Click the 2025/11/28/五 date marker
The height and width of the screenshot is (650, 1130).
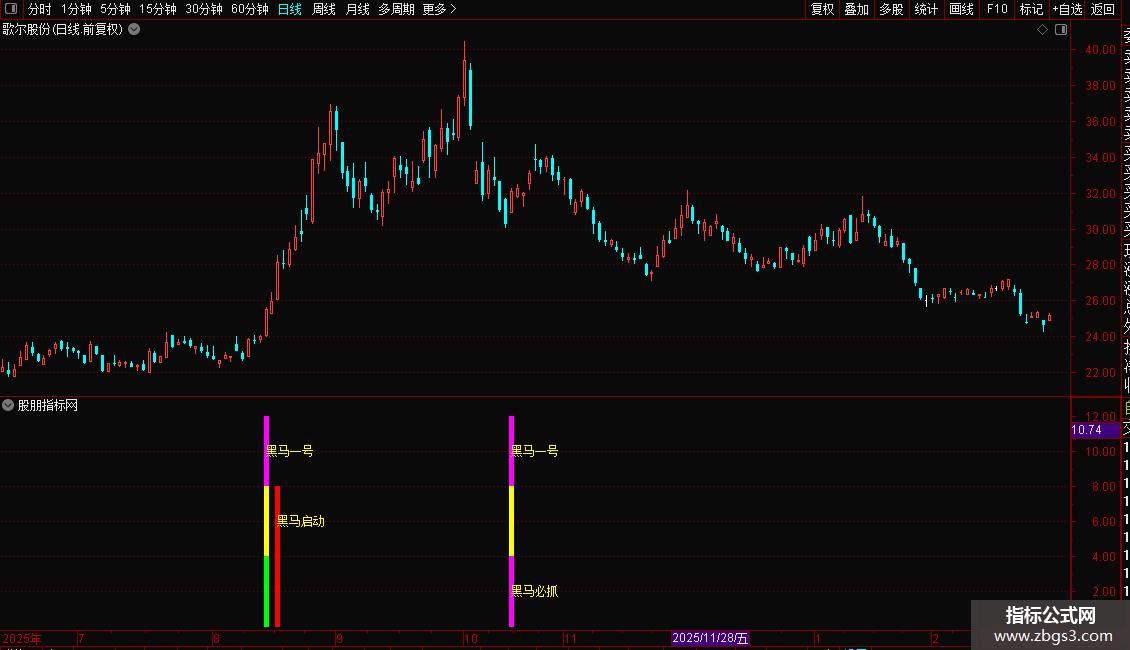pyautogui.click(x=710, y=638)
